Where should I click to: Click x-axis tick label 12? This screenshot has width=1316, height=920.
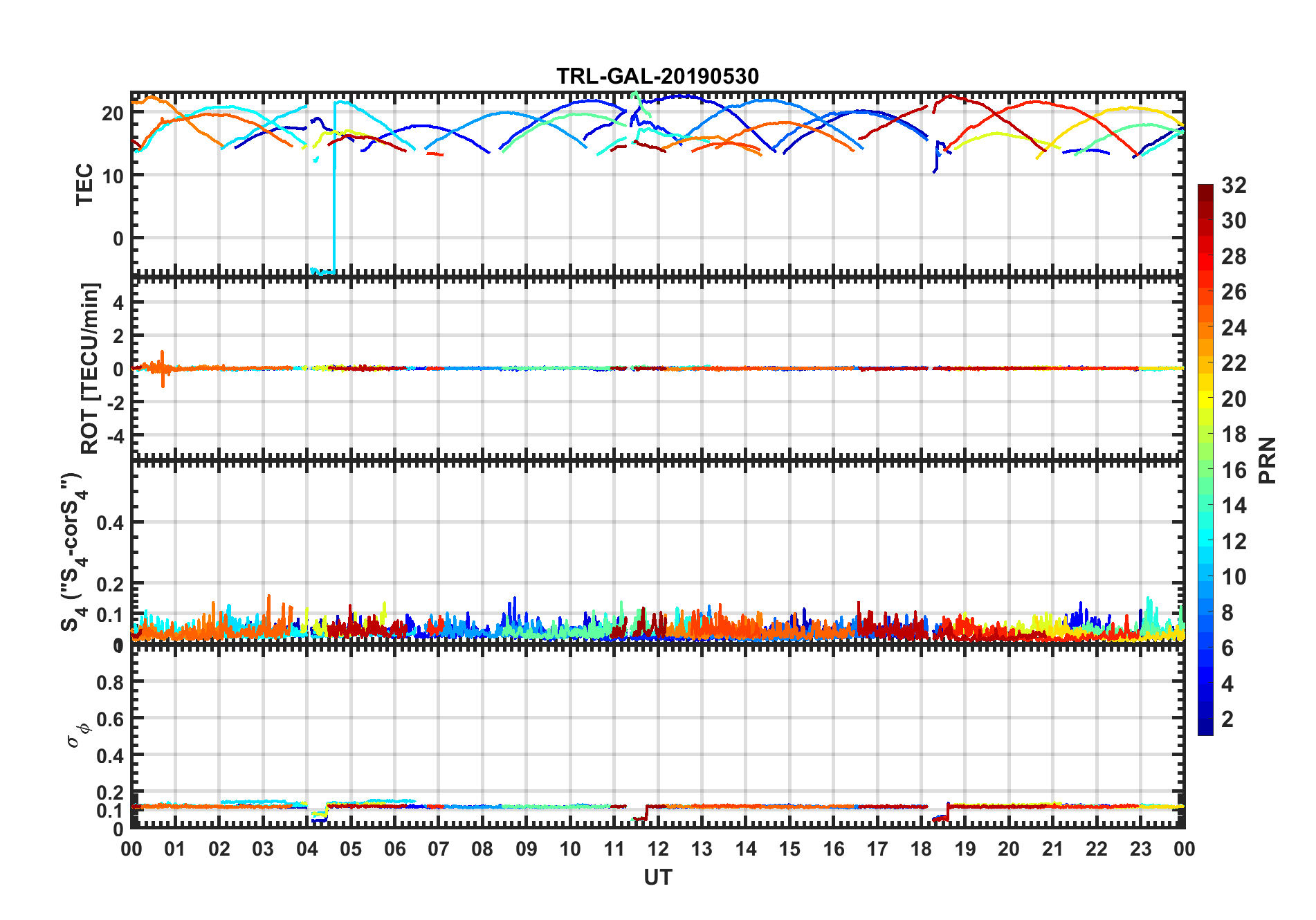click(658, 849)
